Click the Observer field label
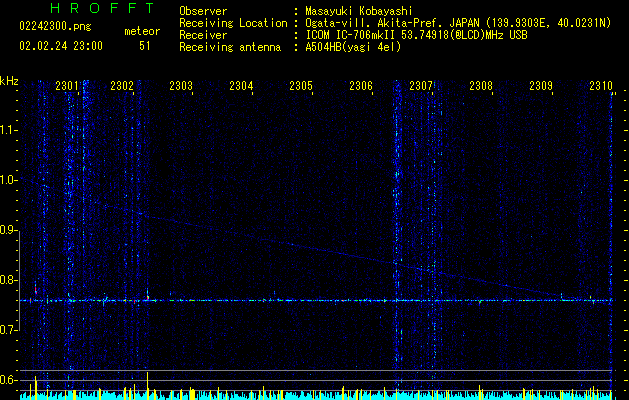 click(x=203, y=11)
